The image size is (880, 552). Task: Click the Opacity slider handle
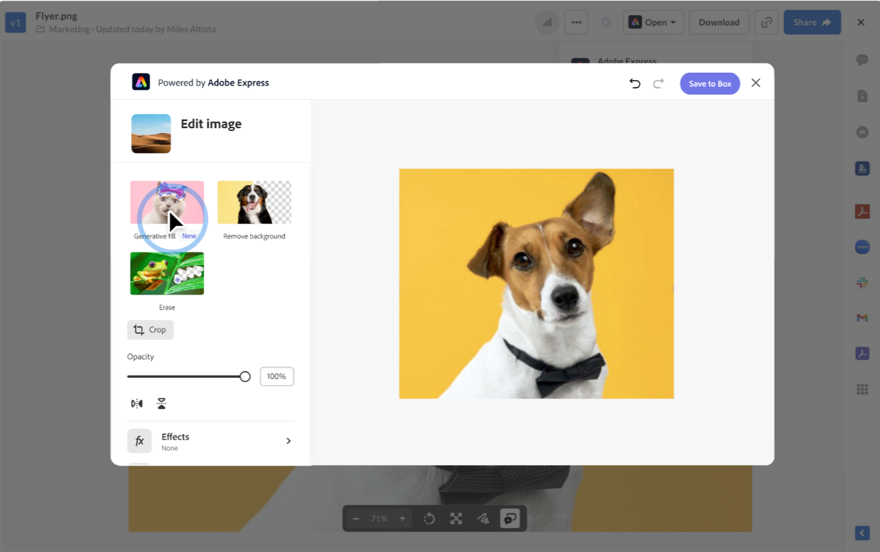pyautogui.click(x=245, y=376)
